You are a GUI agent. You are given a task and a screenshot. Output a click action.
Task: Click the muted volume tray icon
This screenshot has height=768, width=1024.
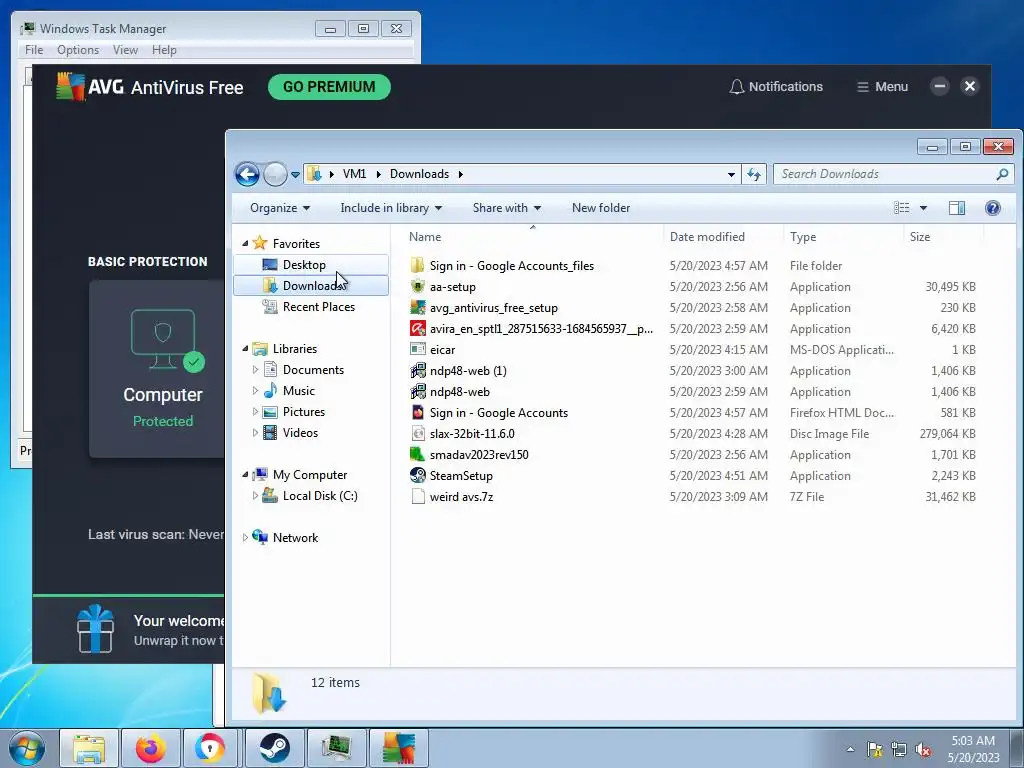pos(923,750)
